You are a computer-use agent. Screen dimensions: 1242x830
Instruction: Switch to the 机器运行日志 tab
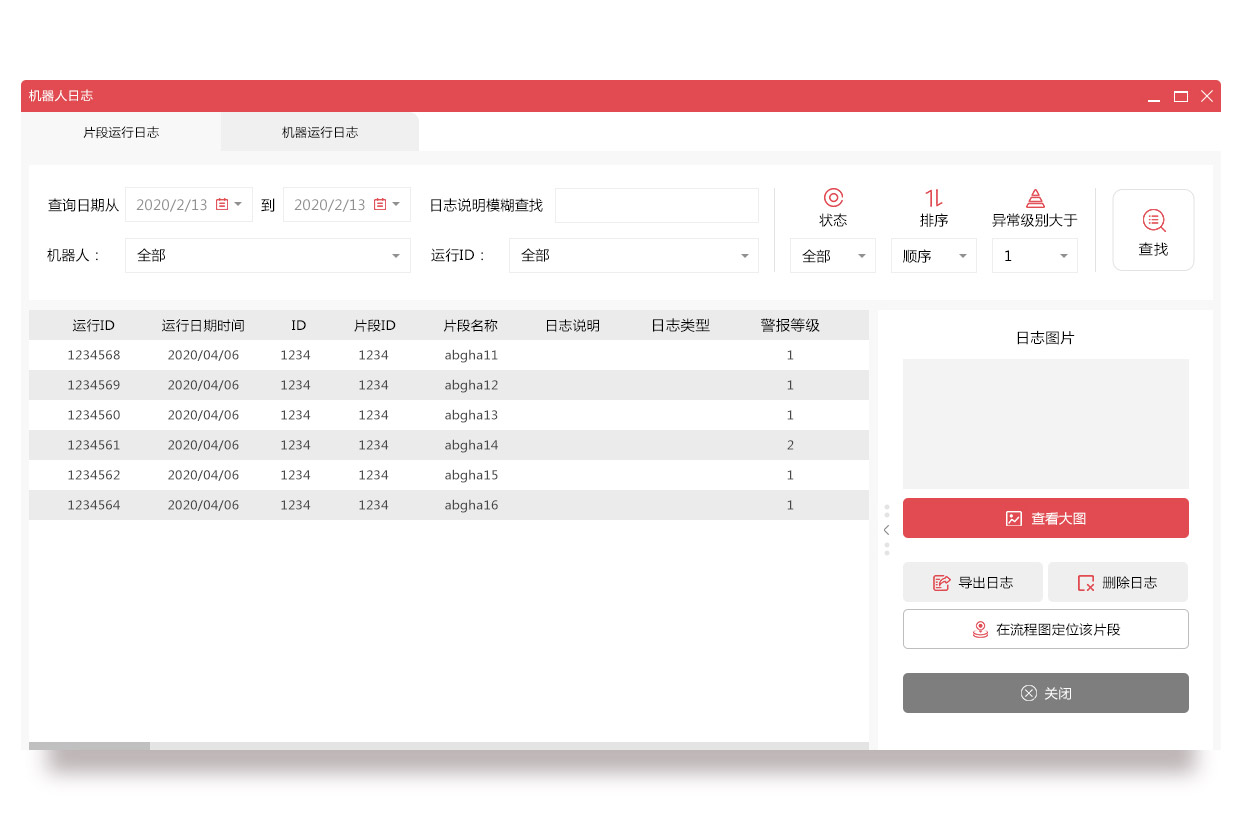tap(320, 132)
